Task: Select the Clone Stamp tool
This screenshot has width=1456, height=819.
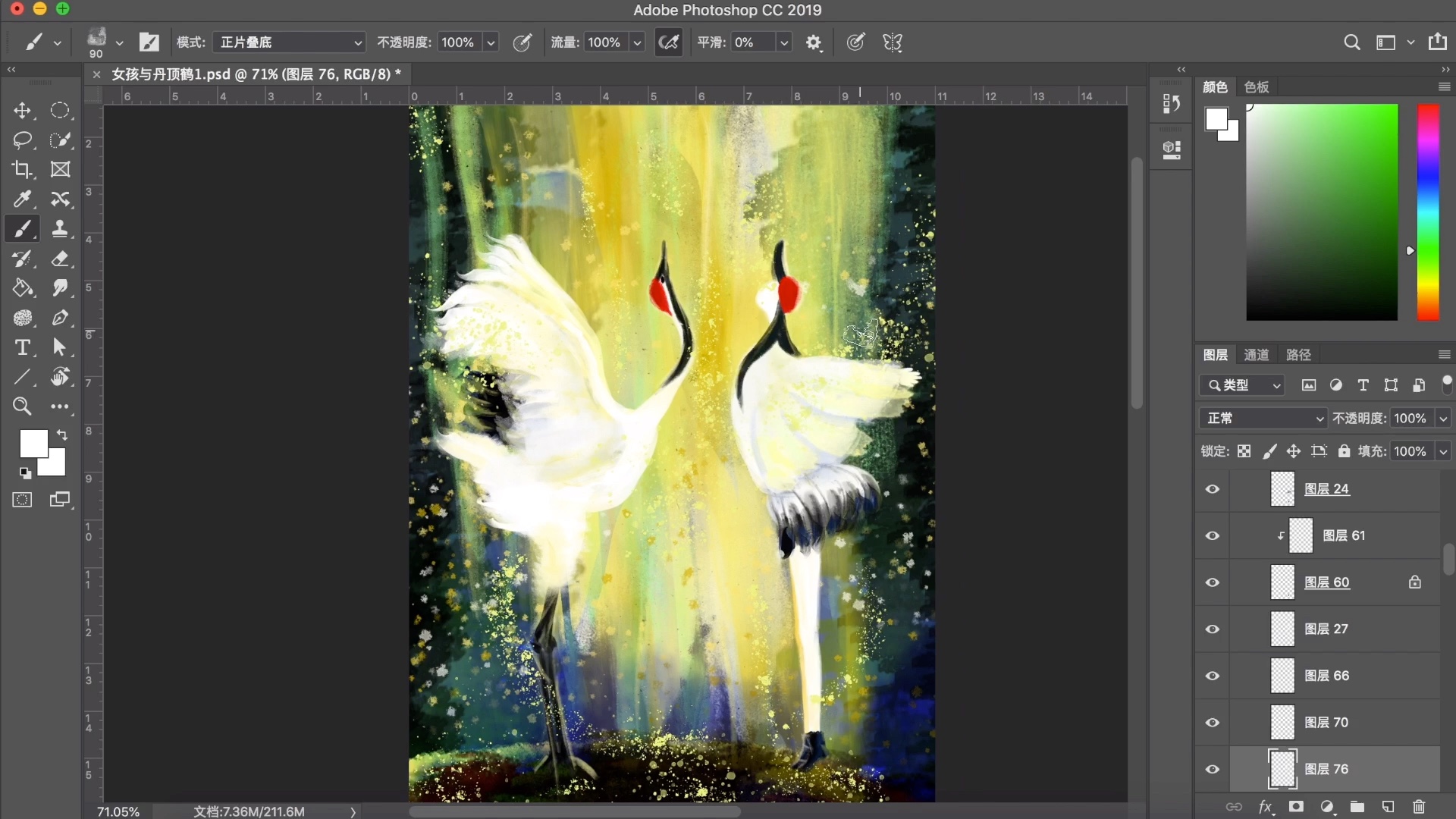Action: [x=60, y=229]
